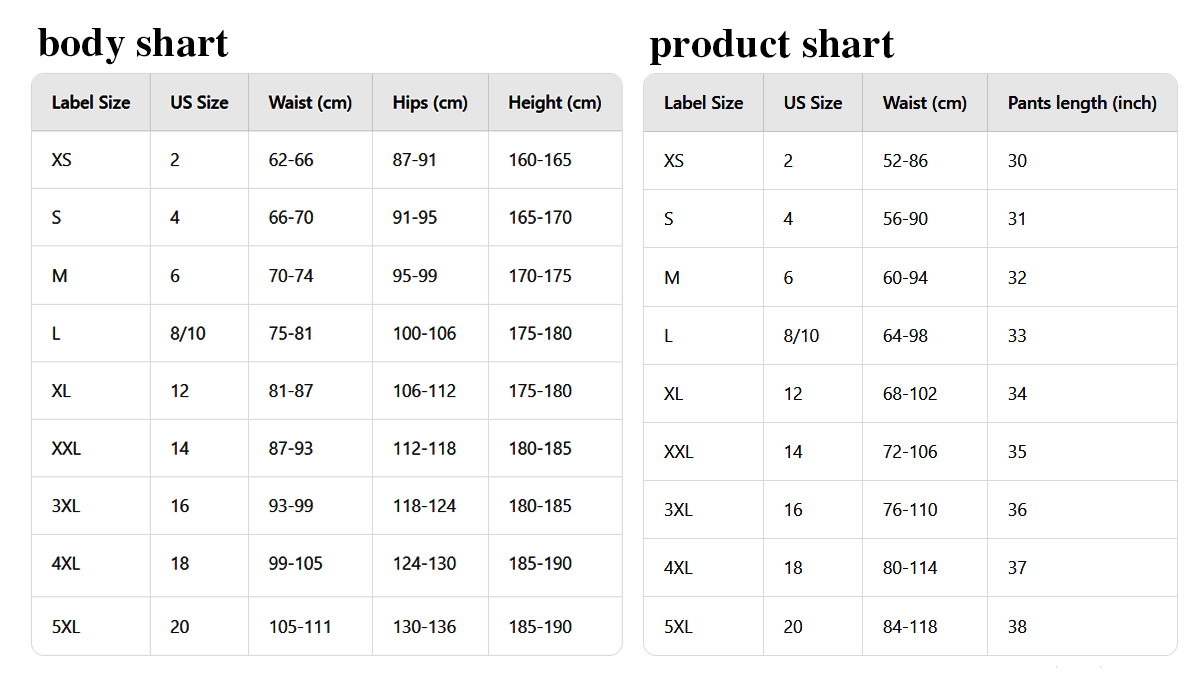The image size is (1200, 700).
Task: Select US Size header in product table
Action: click(x=812, y=102)
